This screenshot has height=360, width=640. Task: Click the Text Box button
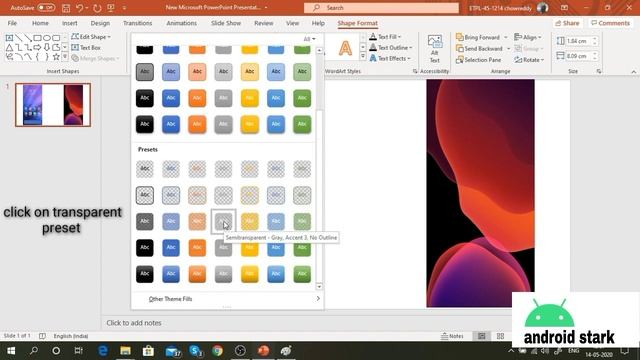click(x=86, y=48)
